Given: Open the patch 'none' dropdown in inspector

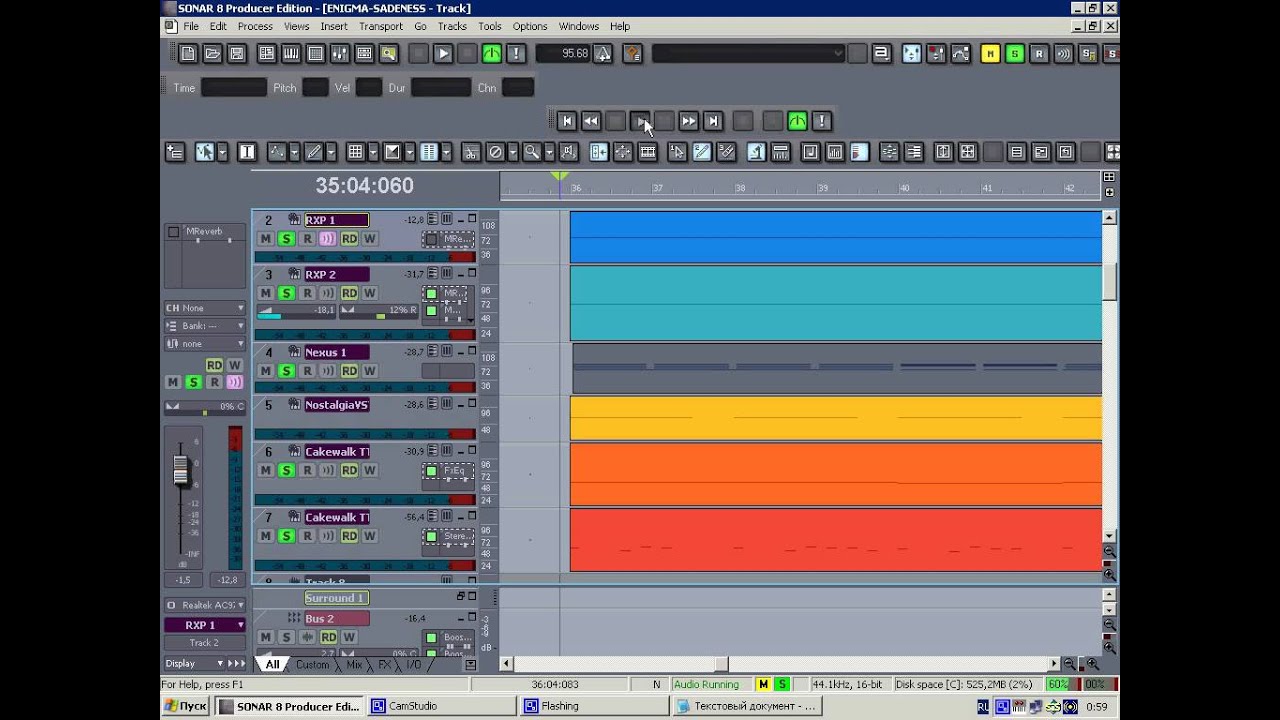Looking at the screenshot, I should (204, 344).
